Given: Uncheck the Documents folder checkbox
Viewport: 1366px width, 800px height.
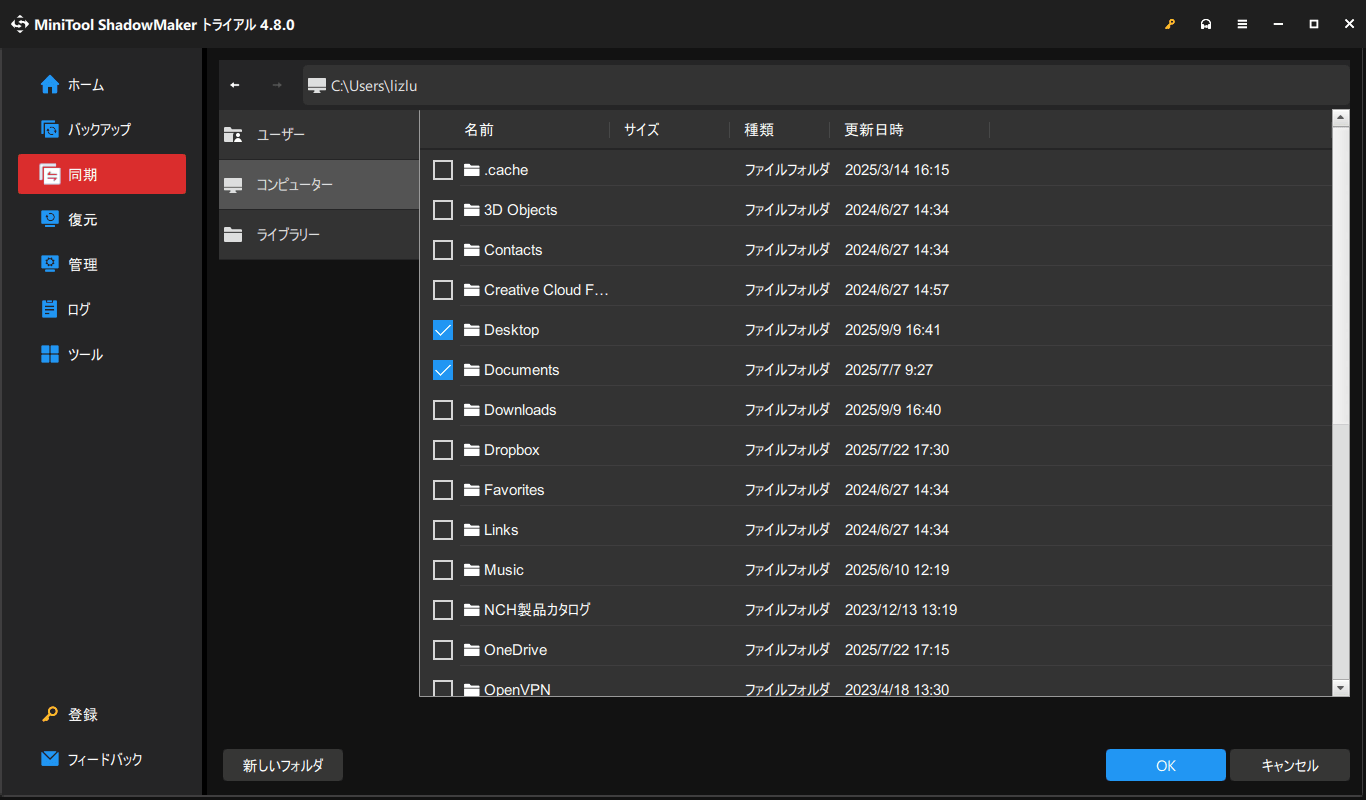Looking at the screenshot, I should tap(443, 370).
